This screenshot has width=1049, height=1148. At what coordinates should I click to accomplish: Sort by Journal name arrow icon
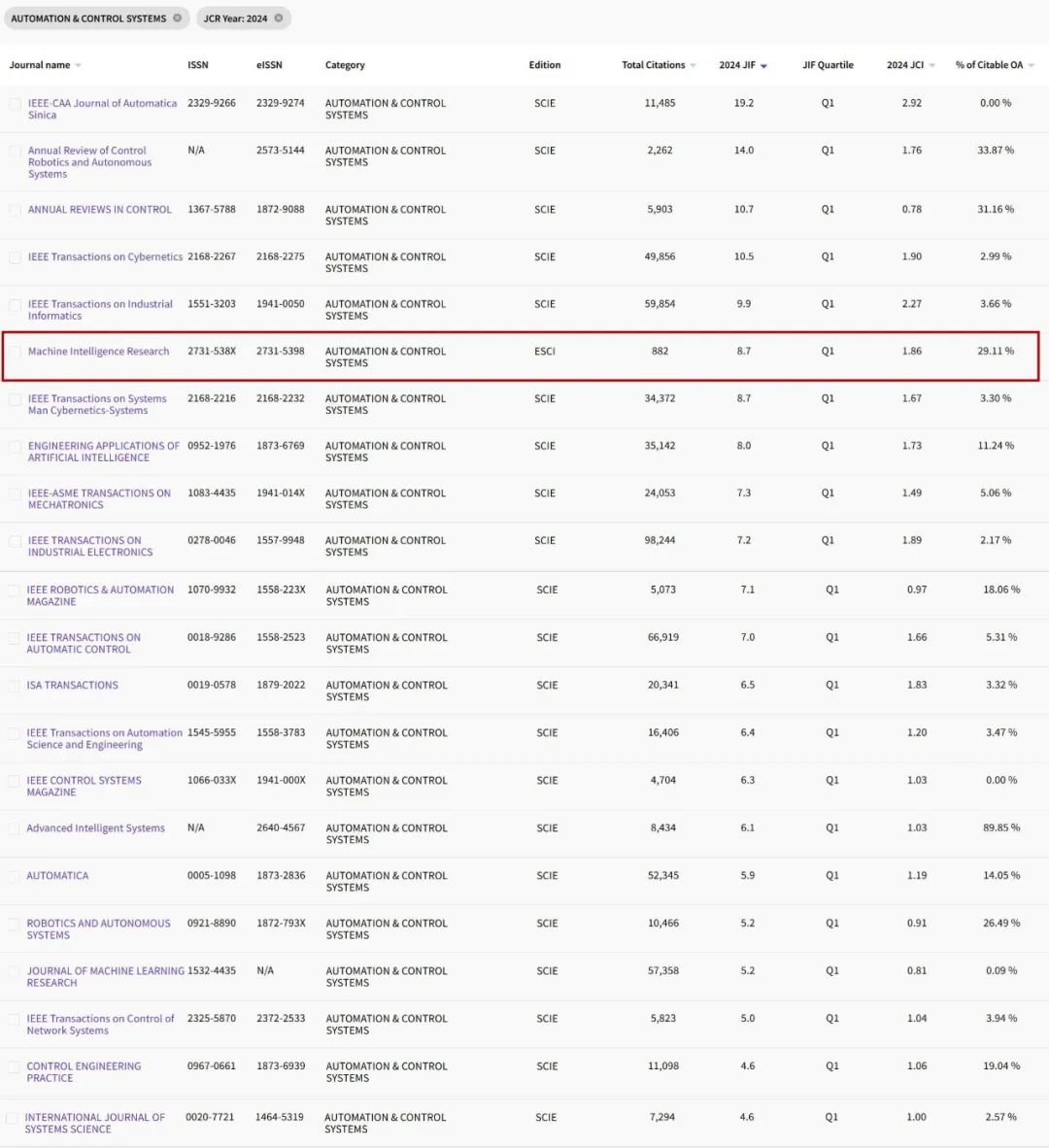click(78, 66)
